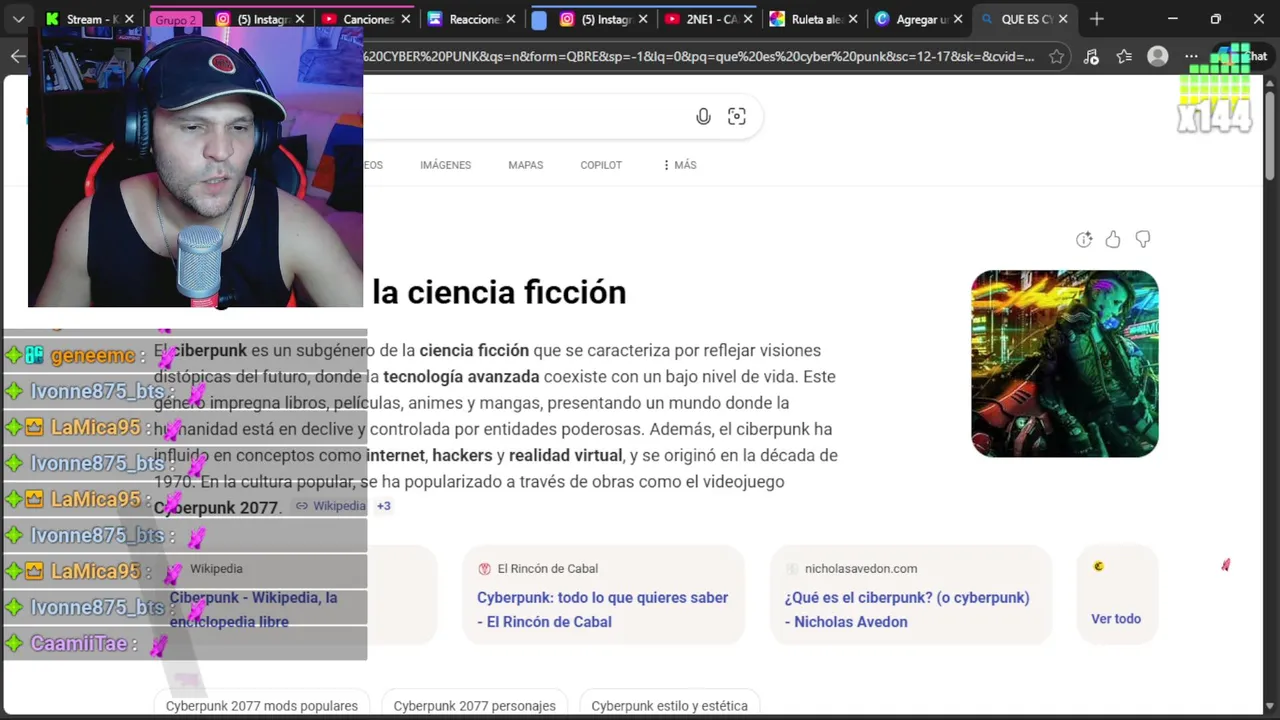The image size is (1280, 720).
Task: Close the Canciones tab
Action: click(x=406, y=19)
